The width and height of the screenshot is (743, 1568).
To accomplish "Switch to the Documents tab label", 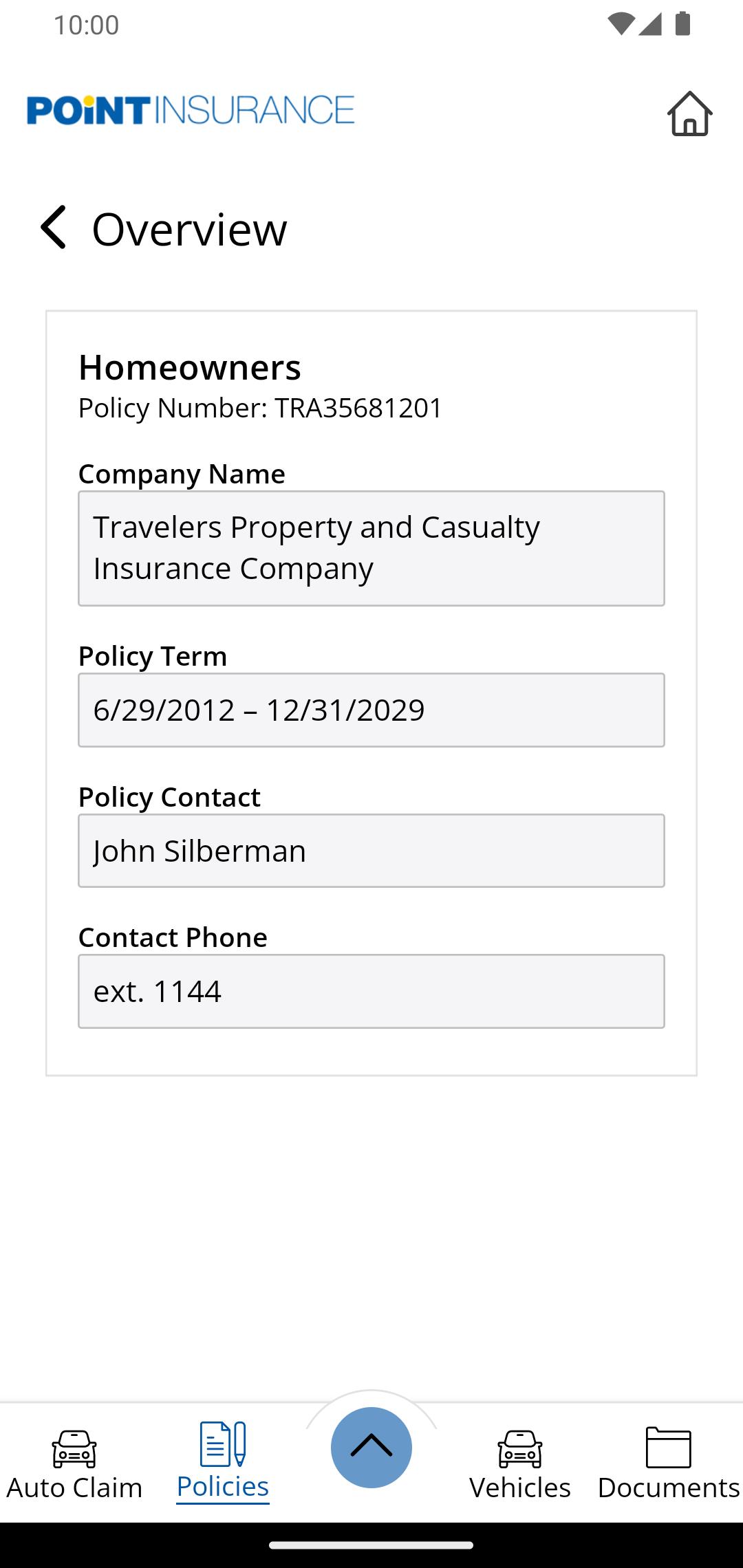I will coord(668,1488).
